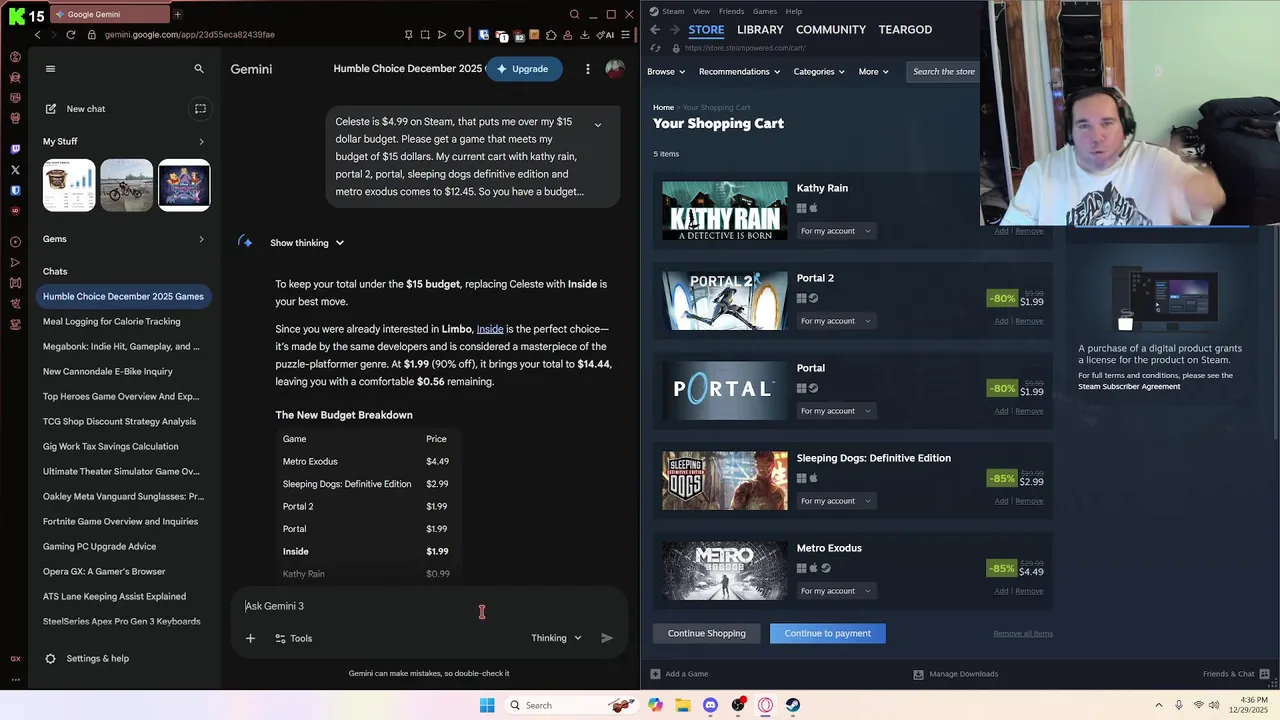Start a New chat in Gemini
1280x720 pixels.
pos(75,109)
